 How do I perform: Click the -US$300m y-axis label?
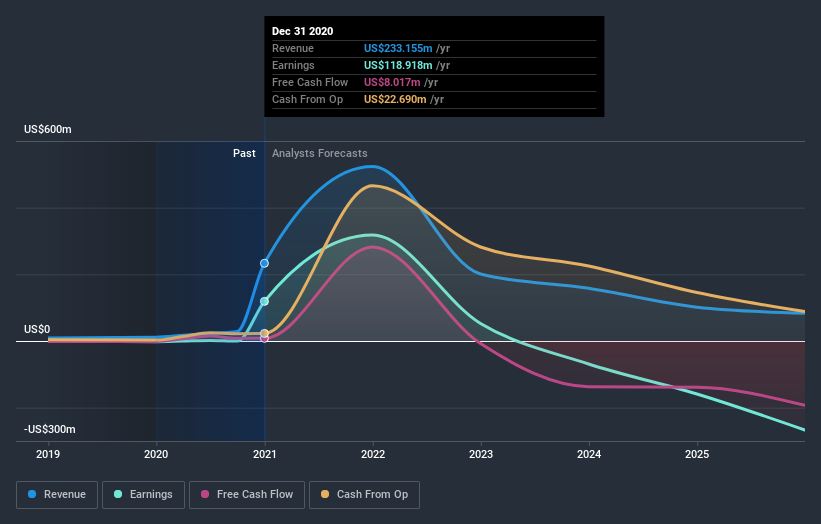pyautogui.click(x=50, y=429)
